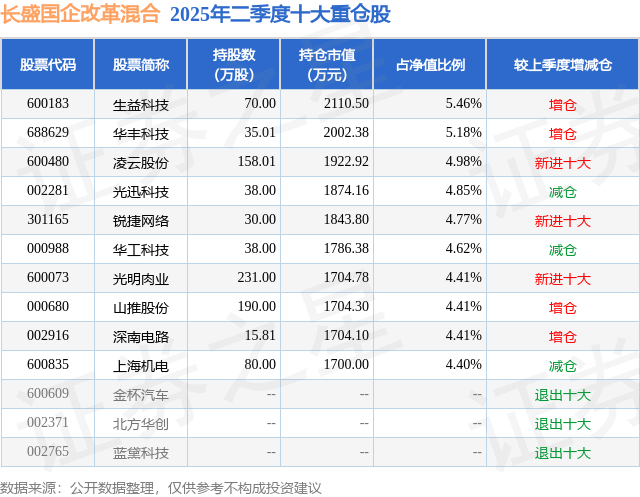The image size is (640, 497).
Task: Click stock name 北方华创
Action: (141, 424)
